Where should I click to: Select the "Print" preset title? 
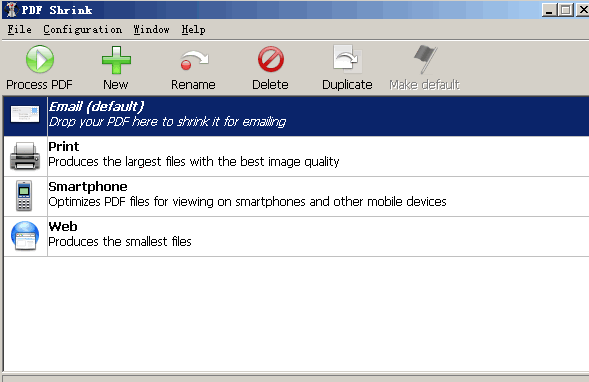pyautogui.click(x=64, y=146)
